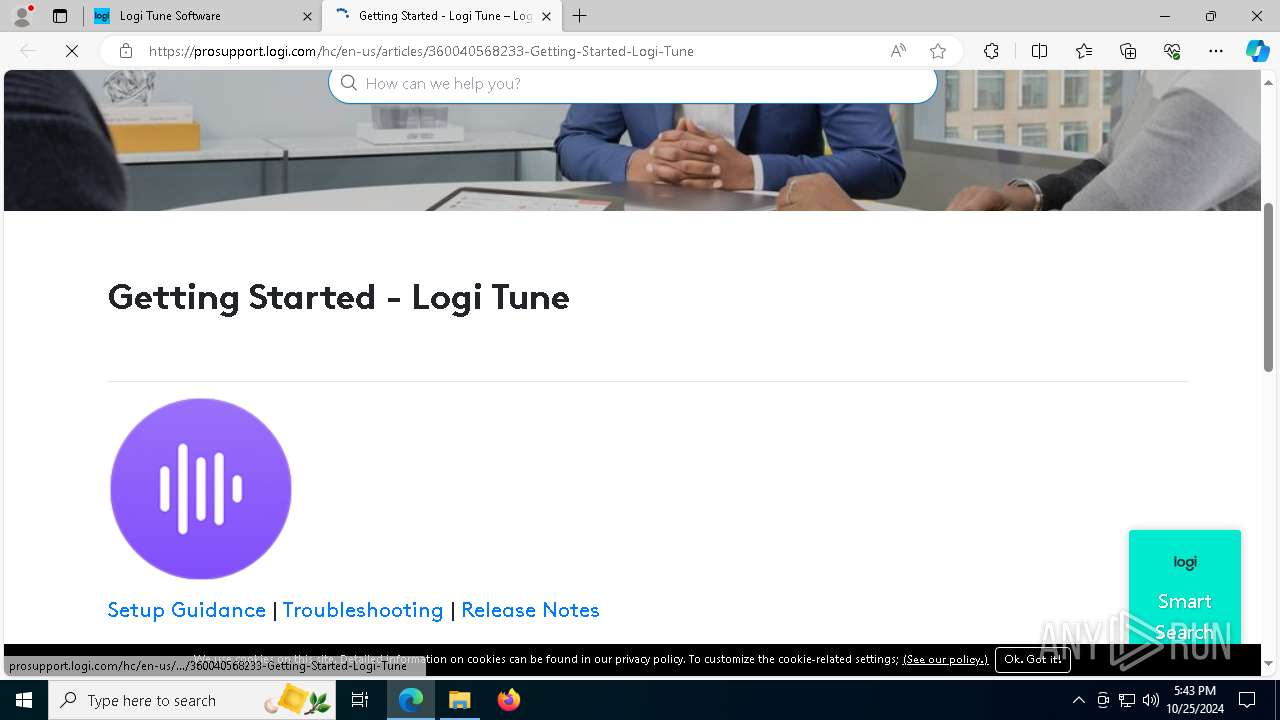Open the Release Notes link
1280x720 pixels.
pos(530,610)
